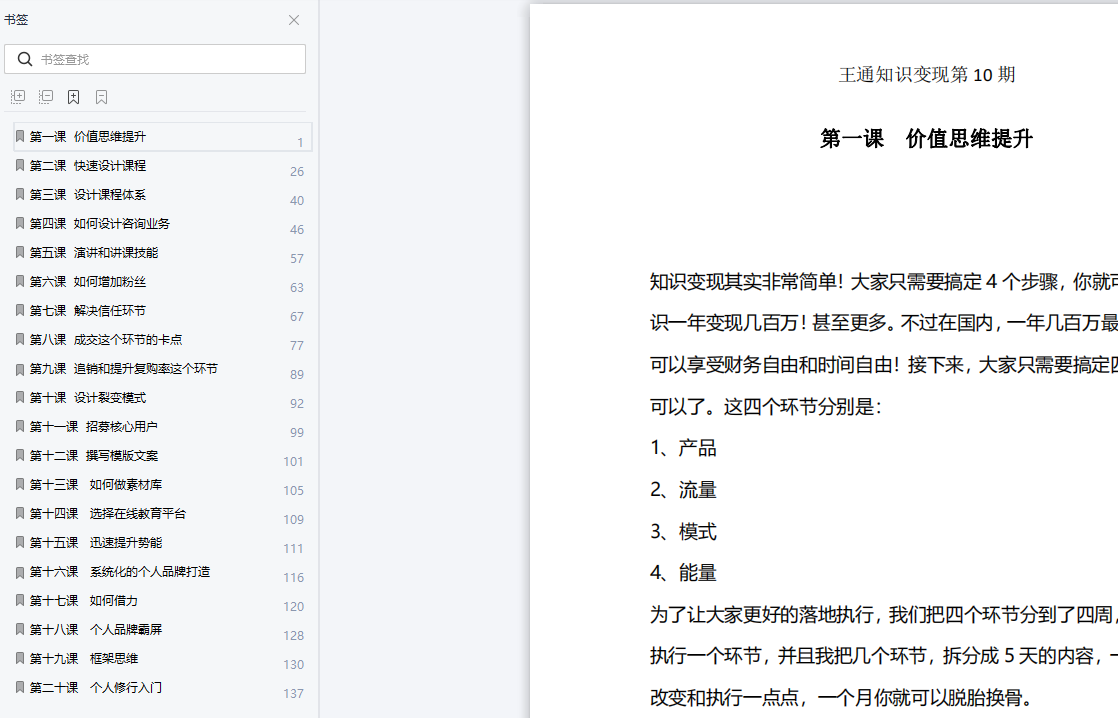1118x718 pixels.
Task: Open bookmark 第十二课 撰写模版文案
Action: [x=163, y=456]
